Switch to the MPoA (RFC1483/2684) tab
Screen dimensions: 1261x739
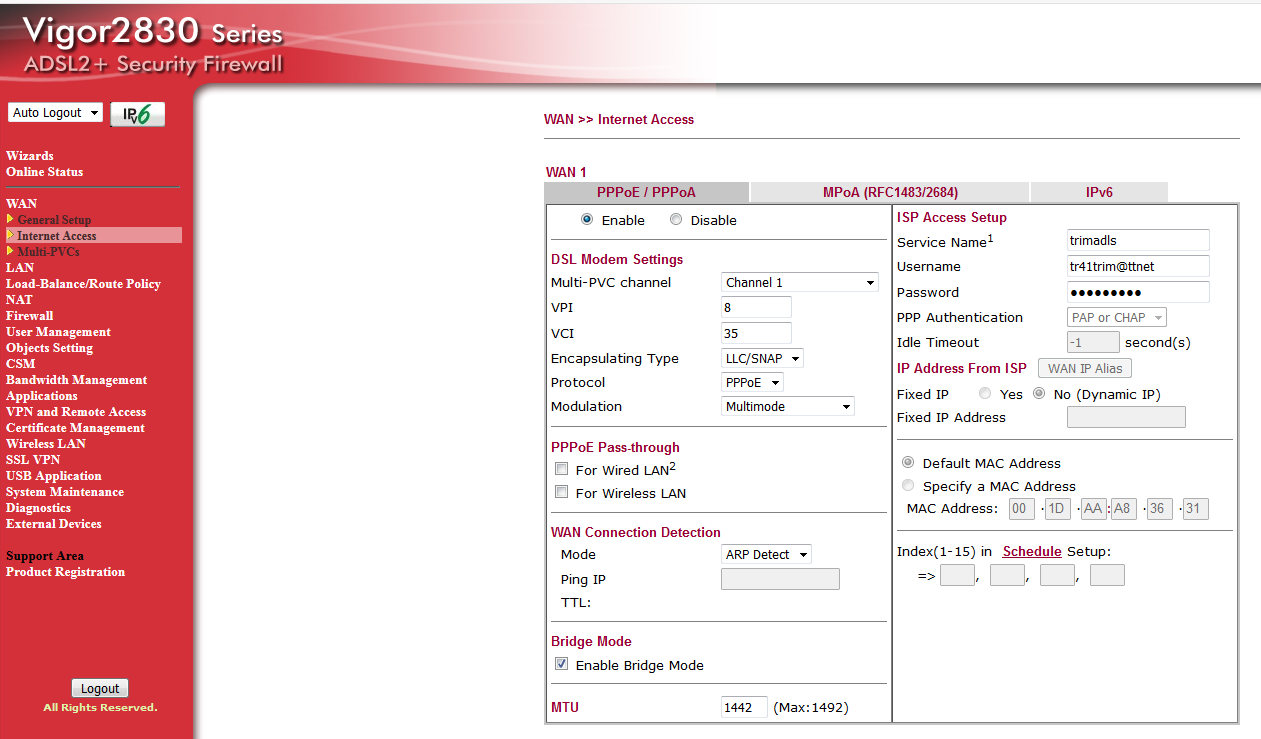click(x=889, y=192)
